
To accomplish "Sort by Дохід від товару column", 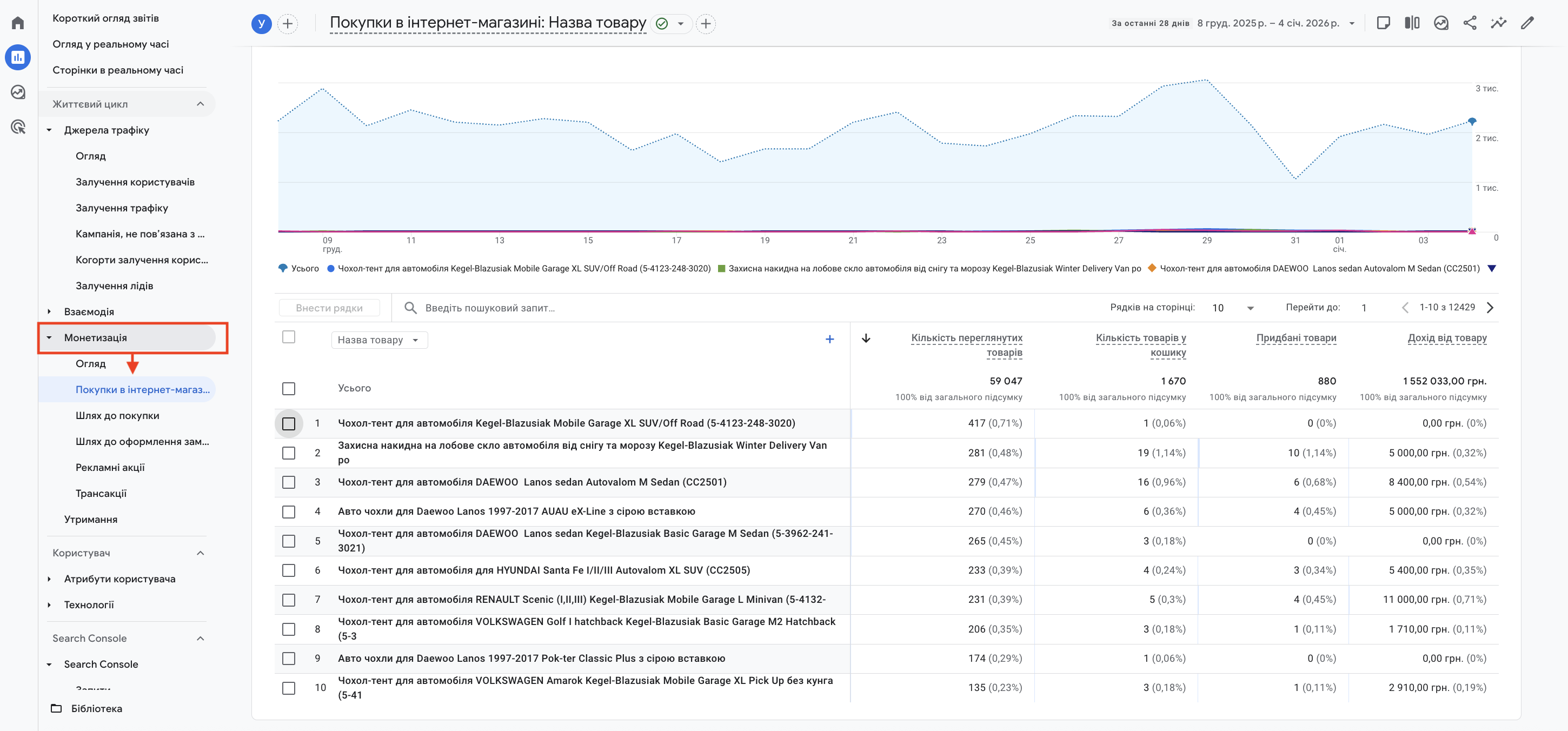I will pyautogui.click(x=1447, y=338).
